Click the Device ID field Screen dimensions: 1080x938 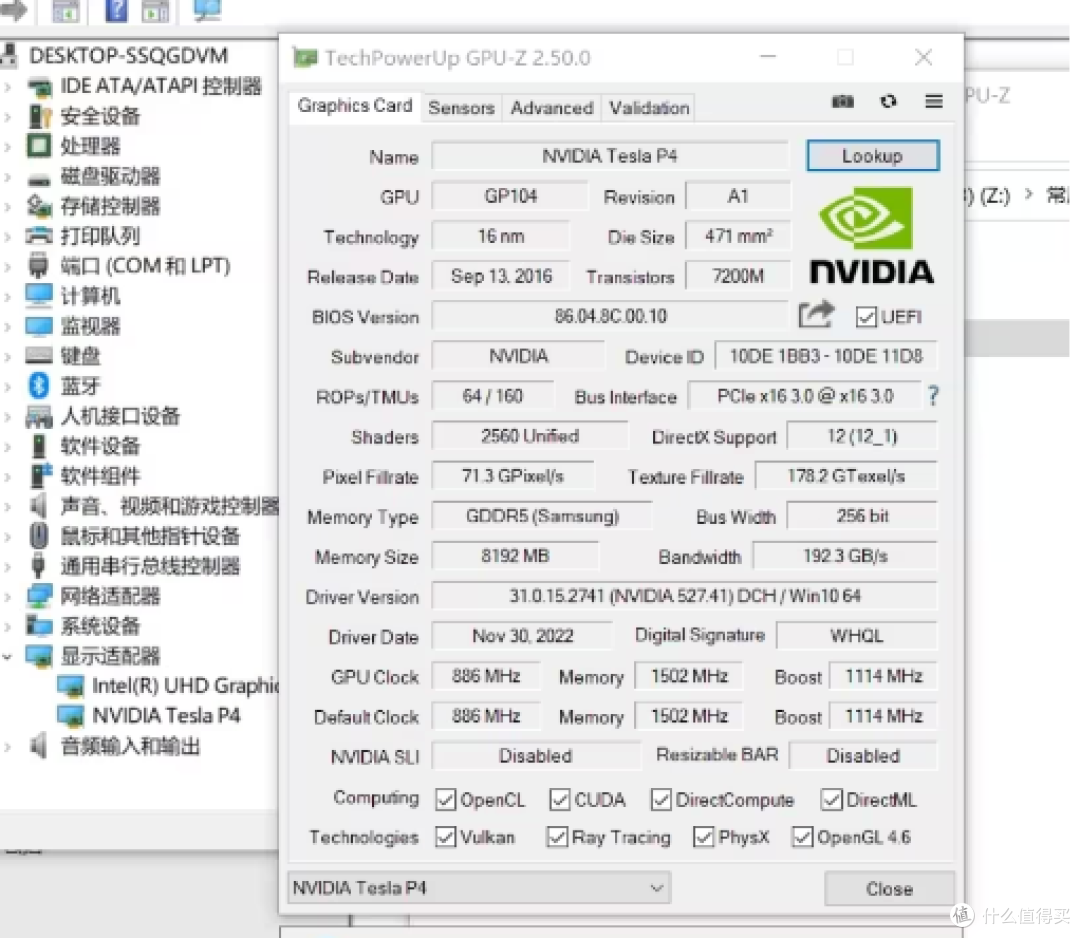[x=826, y=356]
